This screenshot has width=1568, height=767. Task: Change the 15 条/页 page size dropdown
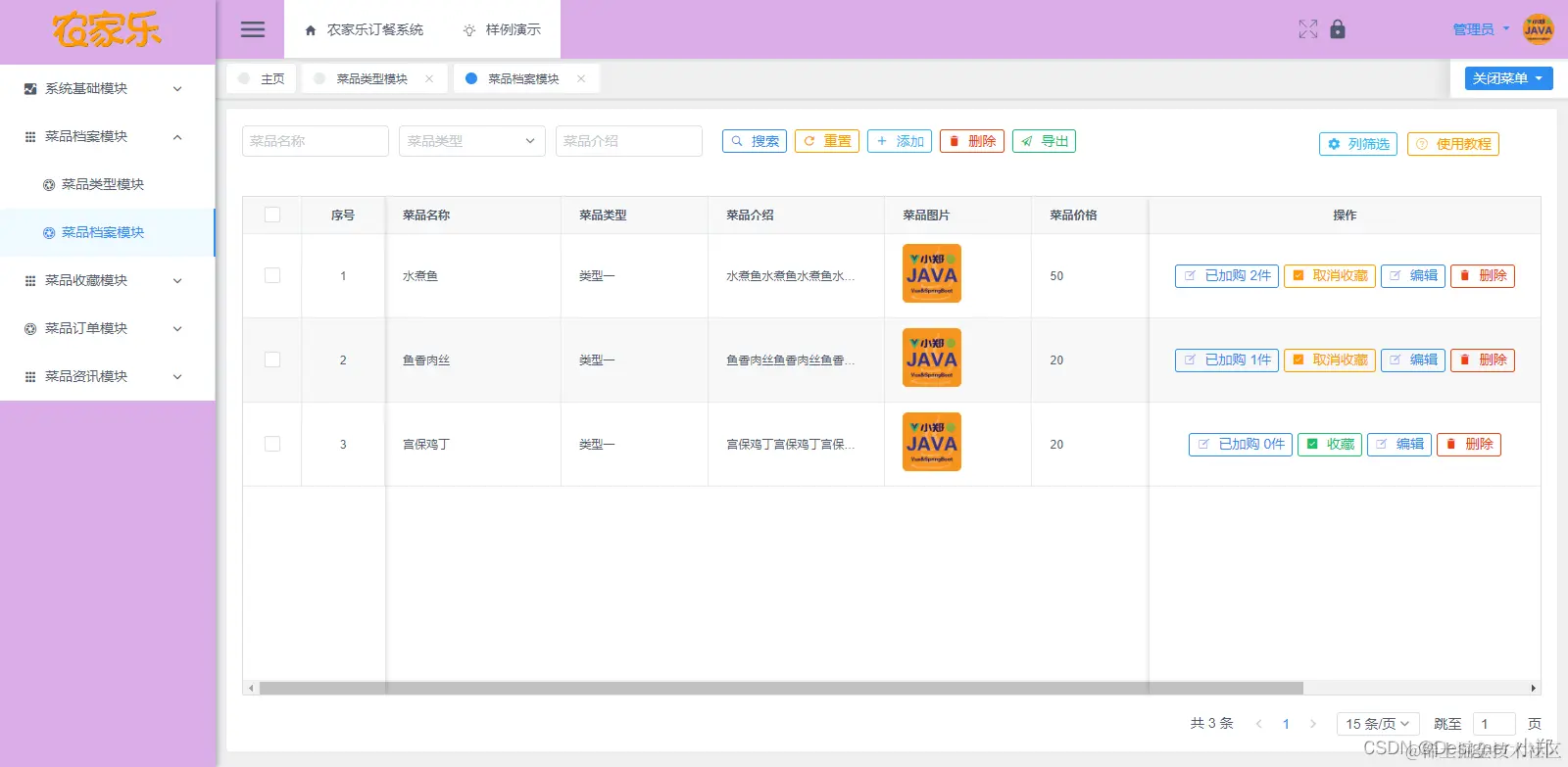[x=1378, y=724]
